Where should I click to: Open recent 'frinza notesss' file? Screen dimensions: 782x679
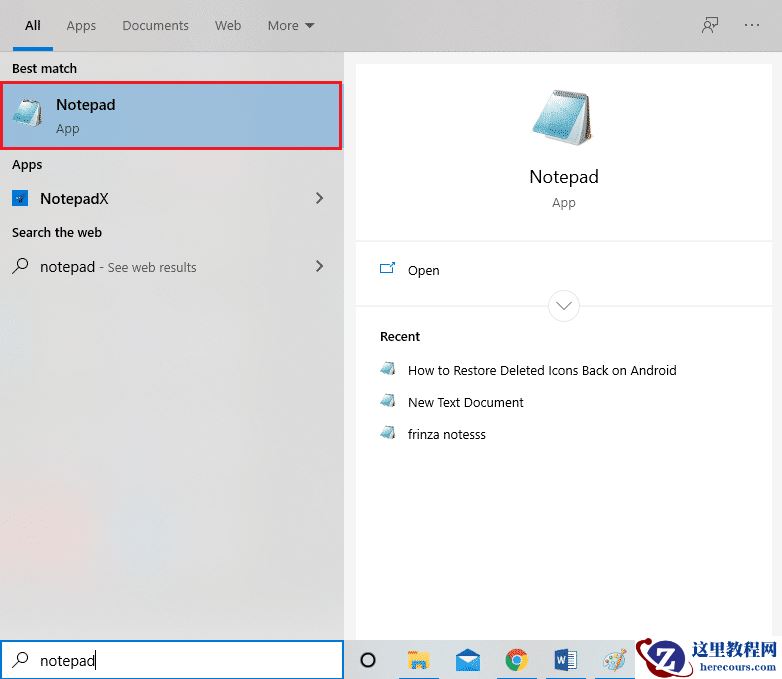click(x=446, y=434)
